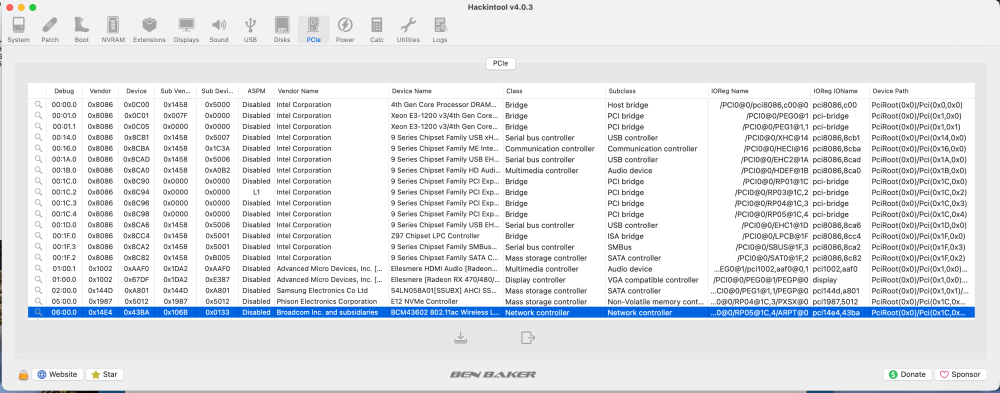This screenshot has width=1000, height=393.
Task: Click the Host bridge subclass cell
Action: [x=628, y=105]
